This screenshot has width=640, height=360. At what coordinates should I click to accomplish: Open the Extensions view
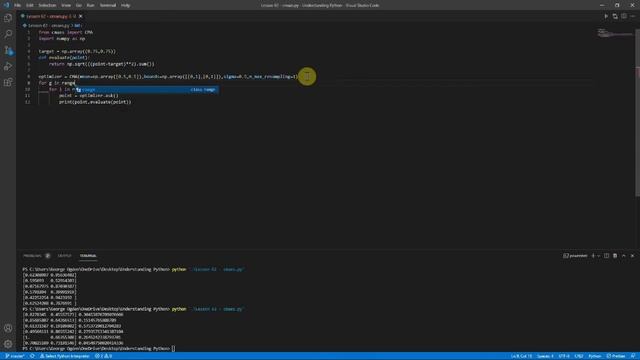click(x=8, y=82)
